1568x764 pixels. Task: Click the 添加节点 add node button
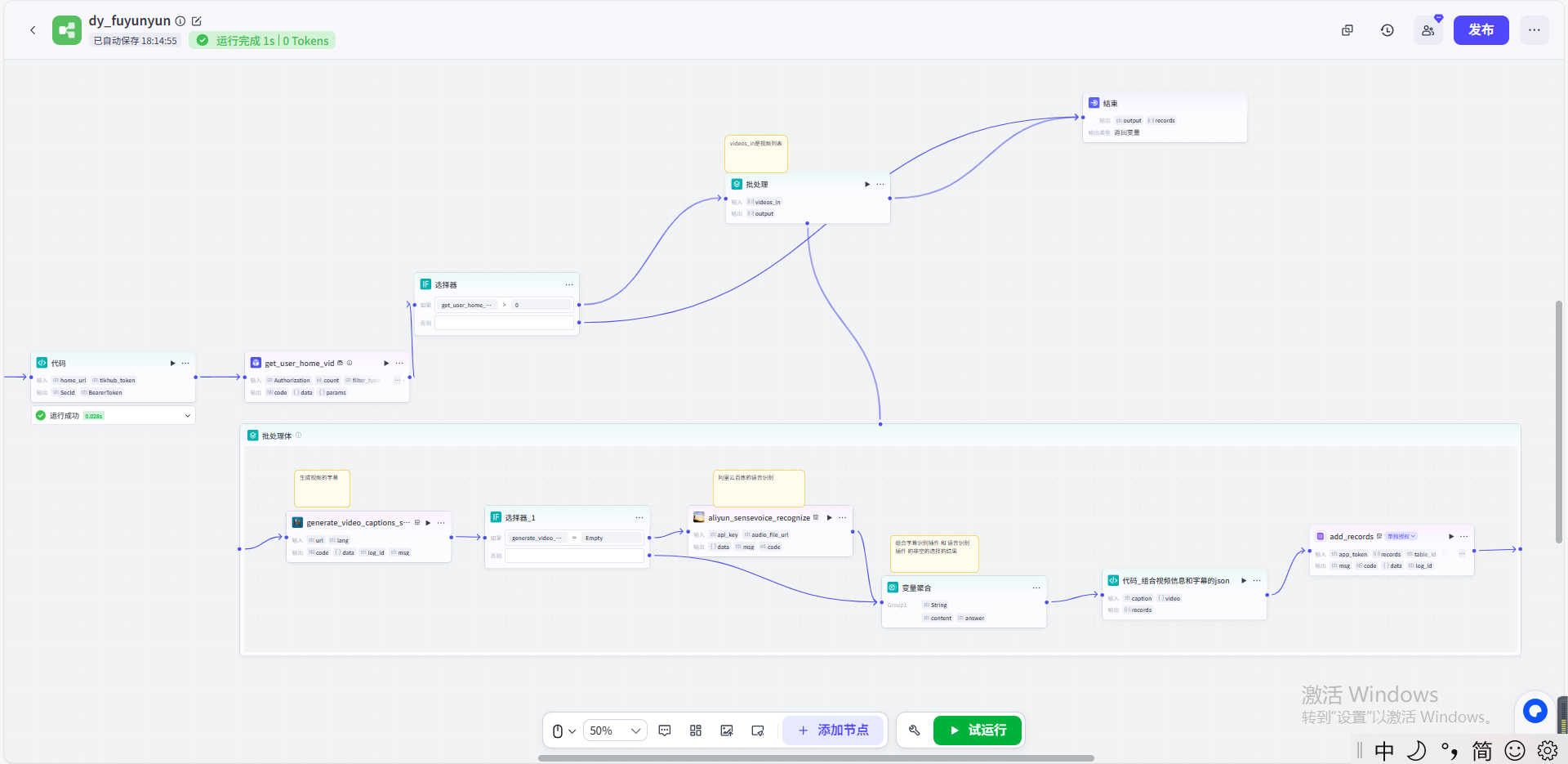(833, 730)
